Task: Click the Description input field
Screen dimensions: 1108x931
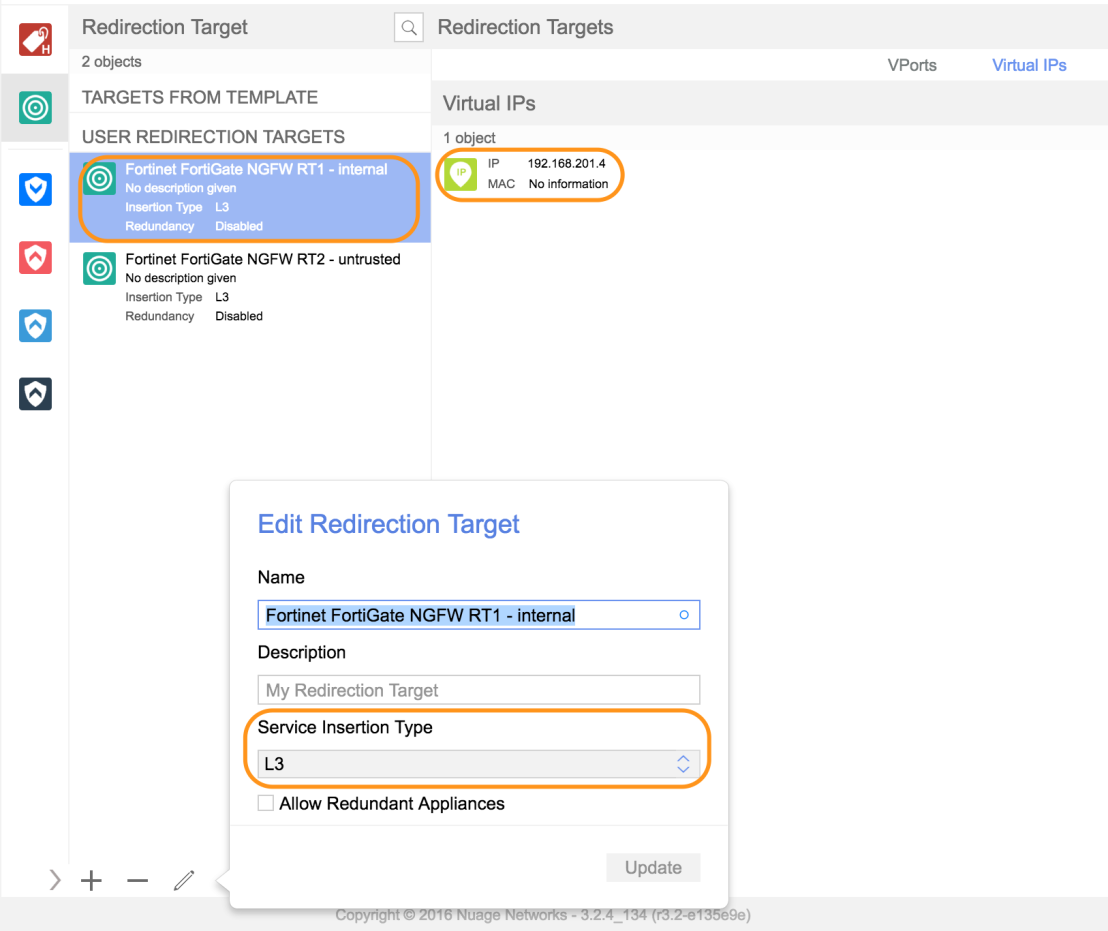Action: [x=478, y=689]
